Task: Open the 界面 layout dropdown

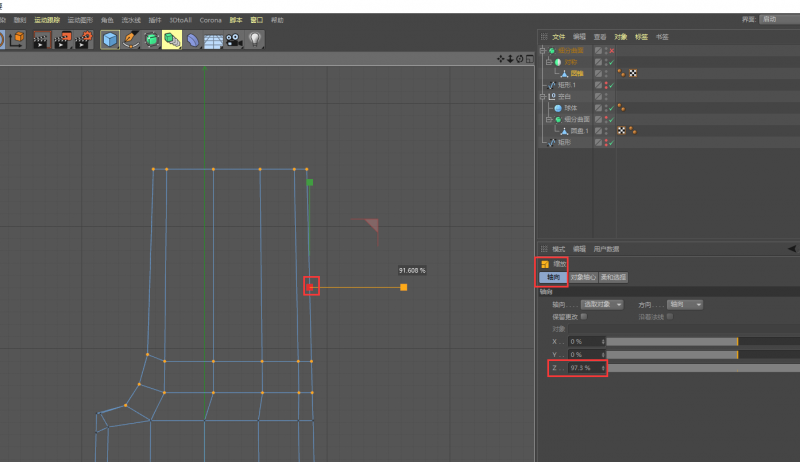Action: pyautogui.click(x=779, y=19)
